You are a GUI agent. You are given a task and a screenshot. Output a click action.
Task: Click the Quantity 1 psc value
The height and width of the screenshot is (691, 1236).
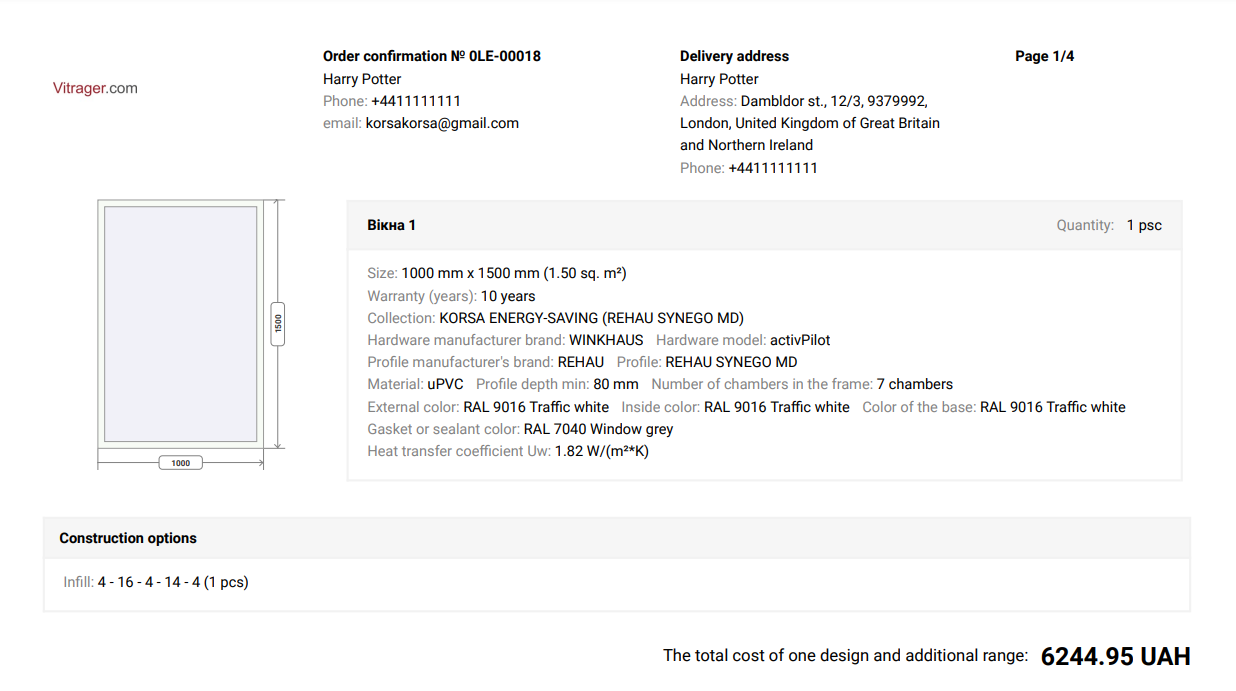1144,225
